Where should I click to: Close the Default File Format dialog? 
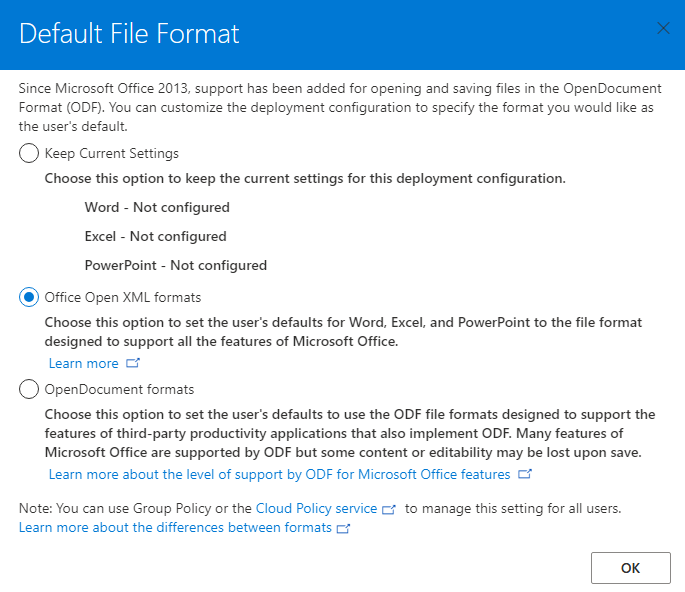click(663, 28)
